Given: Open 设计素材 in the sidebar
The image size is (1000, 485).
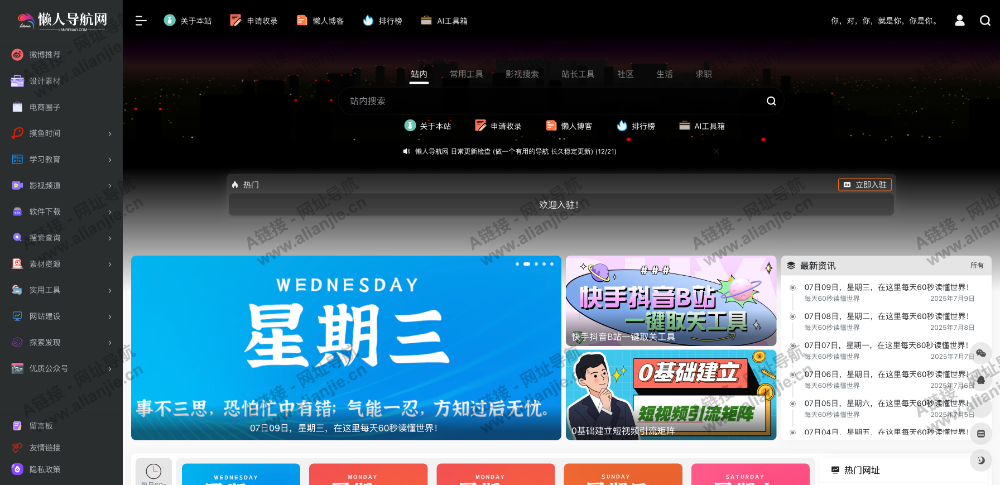Looking at the screenshot, I should pos(45,81).
